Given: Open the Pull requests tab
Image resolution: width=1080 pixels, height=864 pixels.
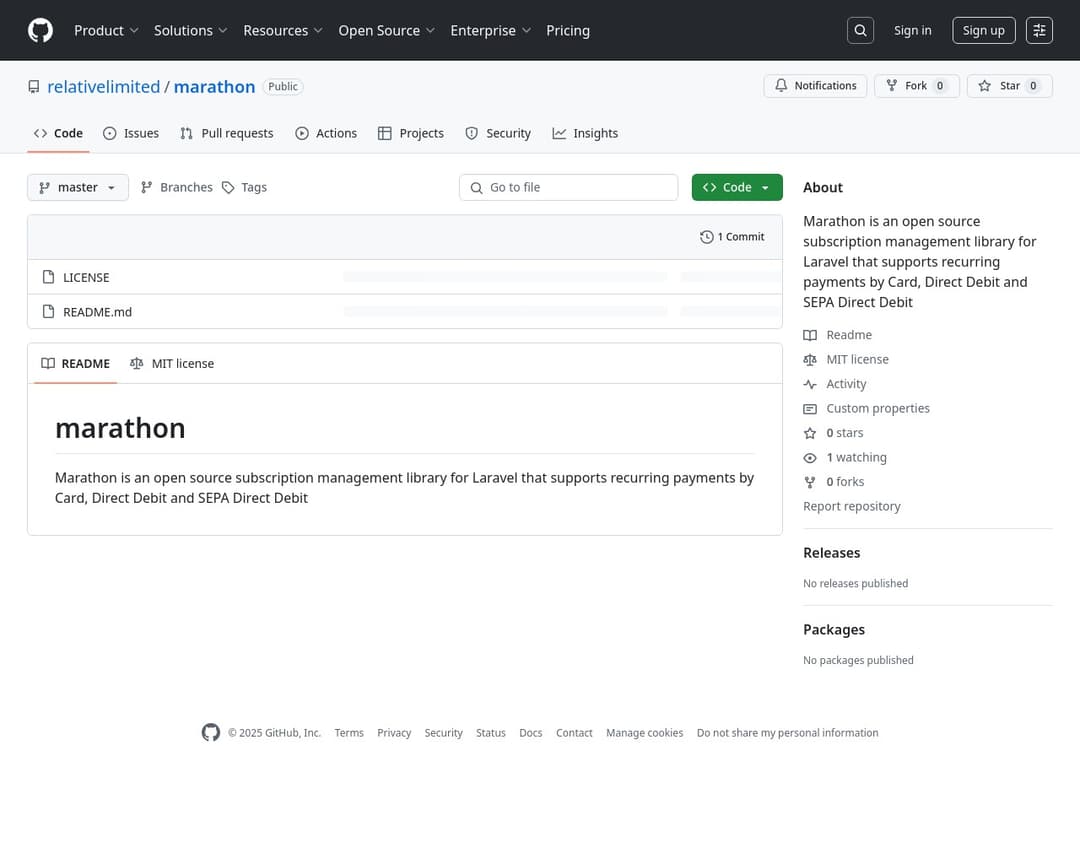Looking at the screenshot, I should pyautogui.click(x=227, y=134).
